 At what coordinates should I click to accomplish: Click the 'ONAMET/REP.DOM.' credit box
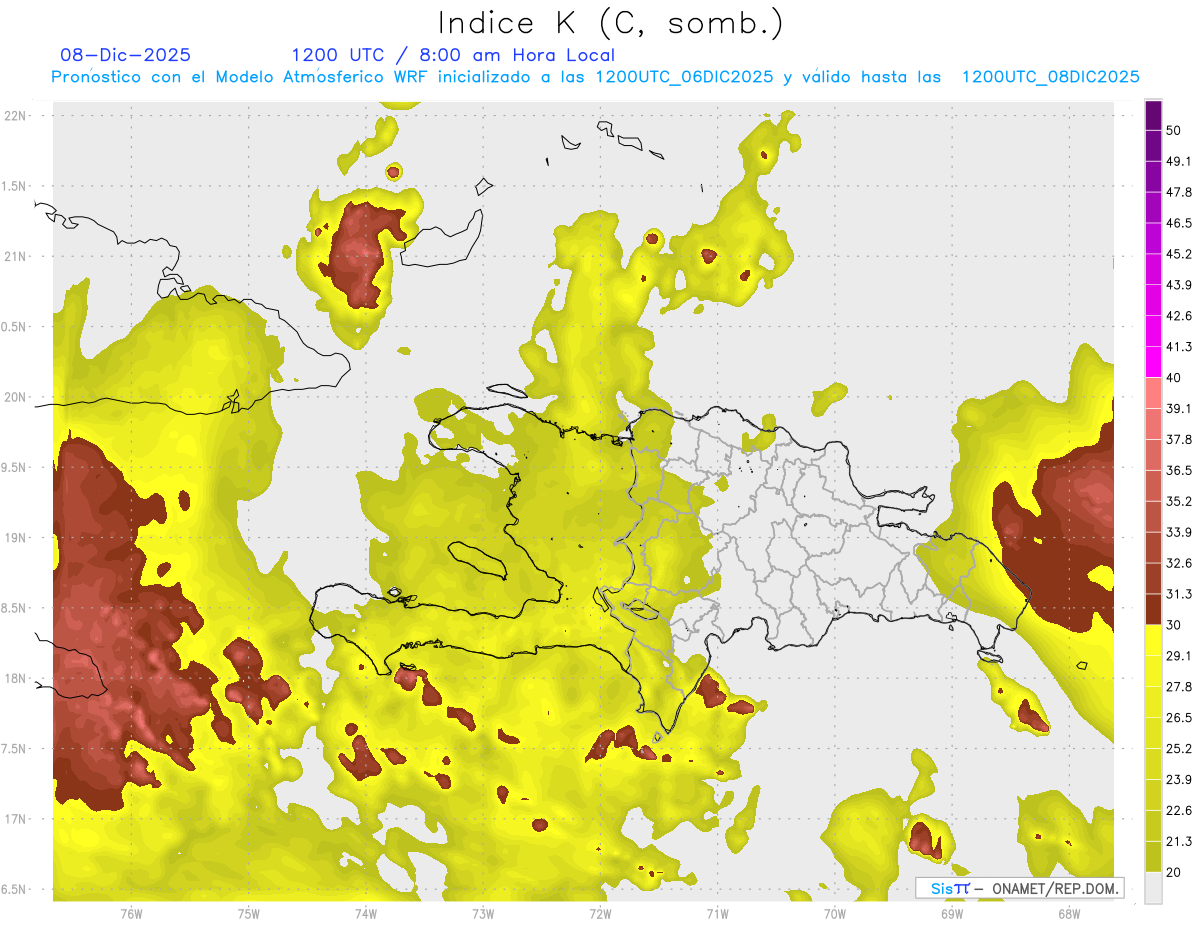pyautogui.click(x=1019, y=888)
